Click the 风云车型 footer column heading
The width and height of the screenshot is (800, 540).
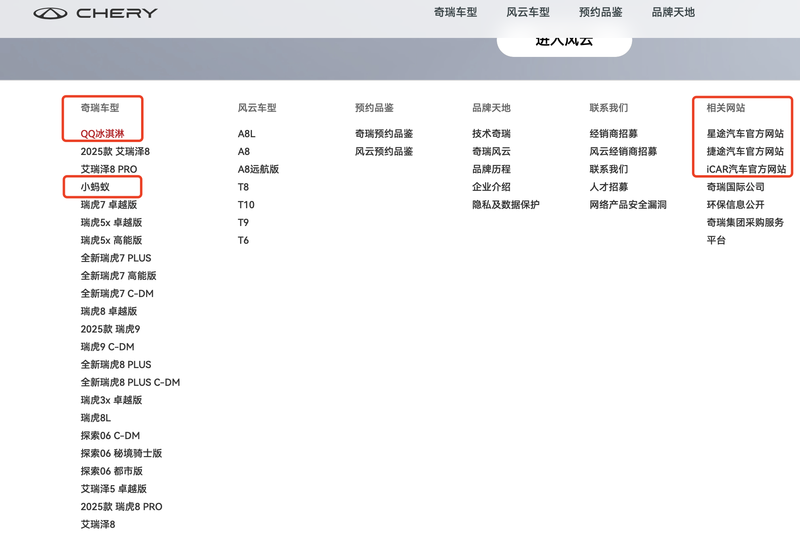[257, 108]
